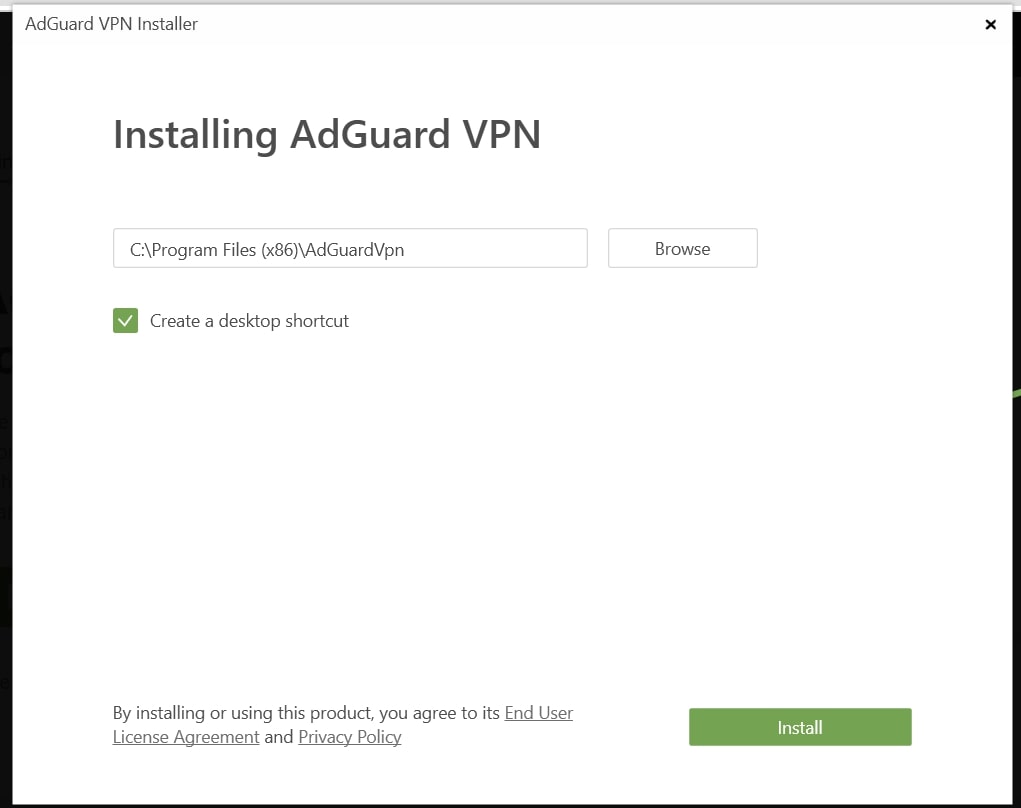Click the "Installing AdGuard VPN" heading
The height and width of the screenshot is (808, 1021).
326,134
